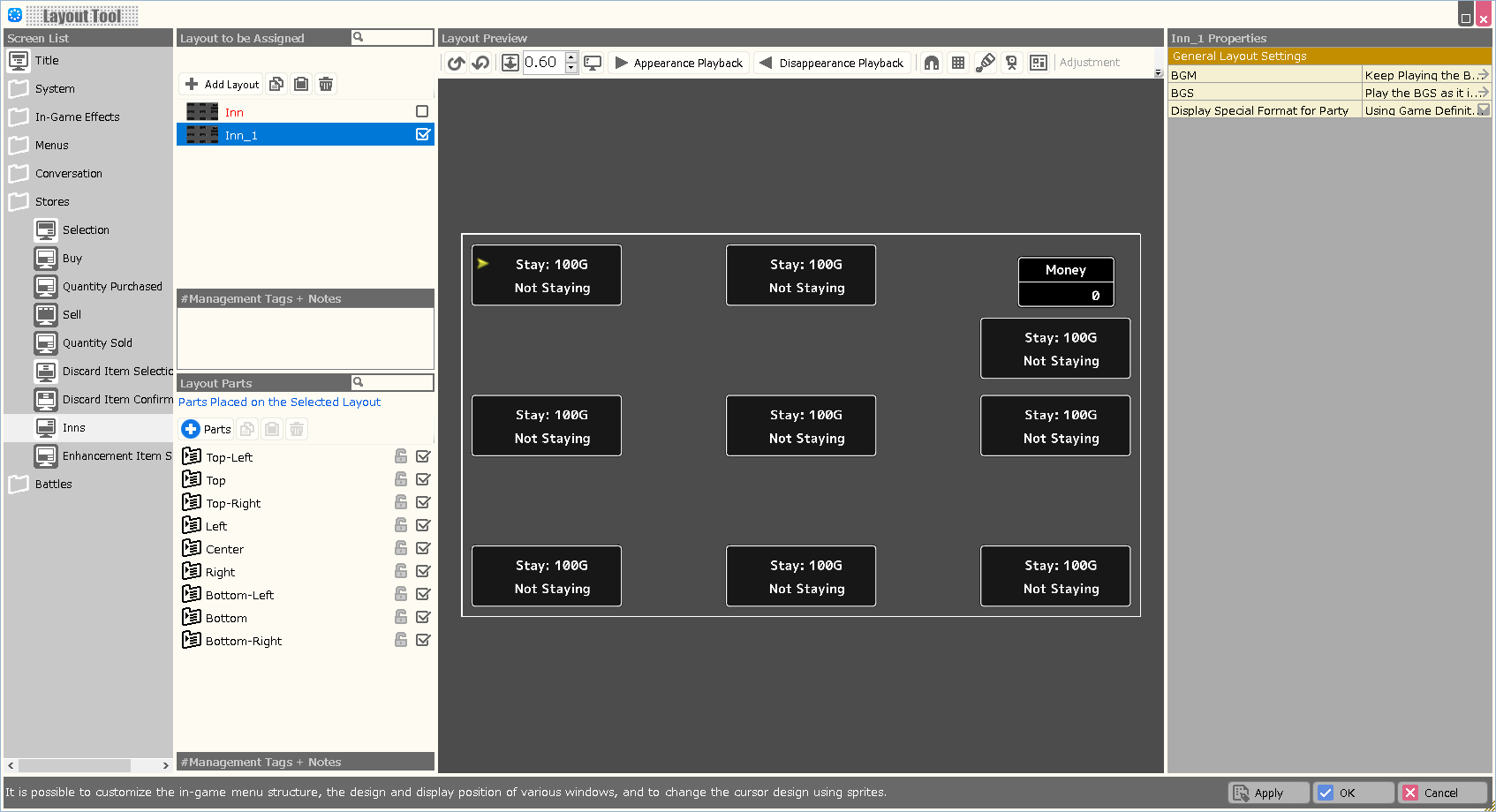Viewport: 1496px width, 812px height.
Task: Unlock the Center part lock icon
Action: (x=401, y=548)
